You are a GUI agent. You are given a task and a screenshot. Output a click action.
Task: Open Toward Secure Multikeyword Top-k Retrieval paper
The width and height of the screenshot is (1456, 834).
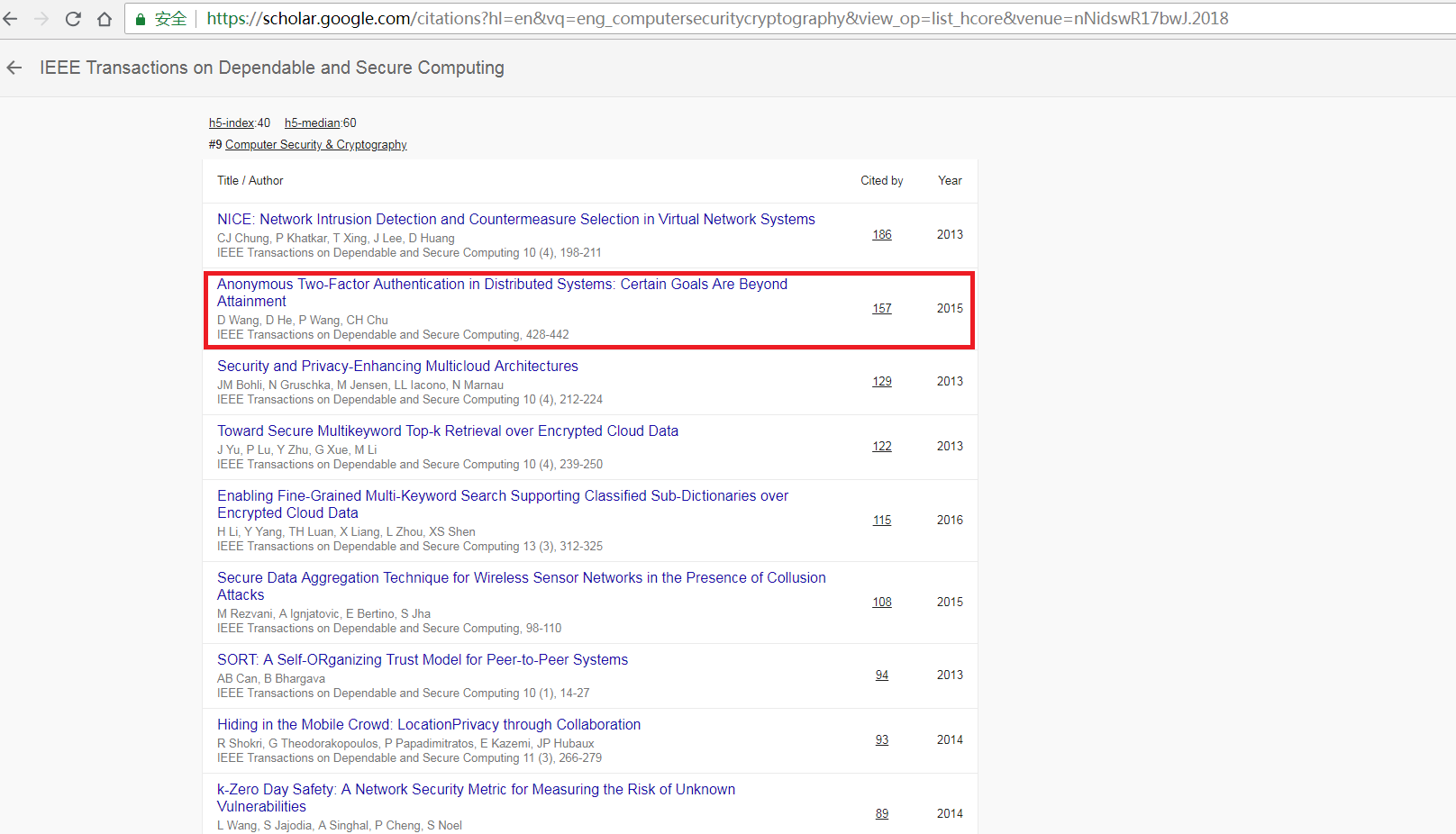coord(448,431)
